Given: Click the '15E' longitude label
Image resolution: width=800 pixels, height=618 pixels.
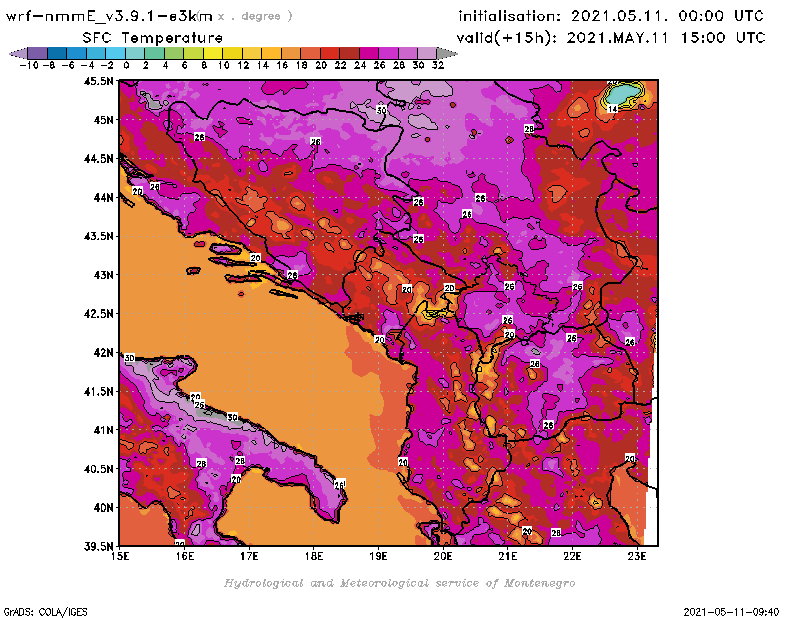Looking at the screenshot, I should pyautogui.click(x=120, y=556).
